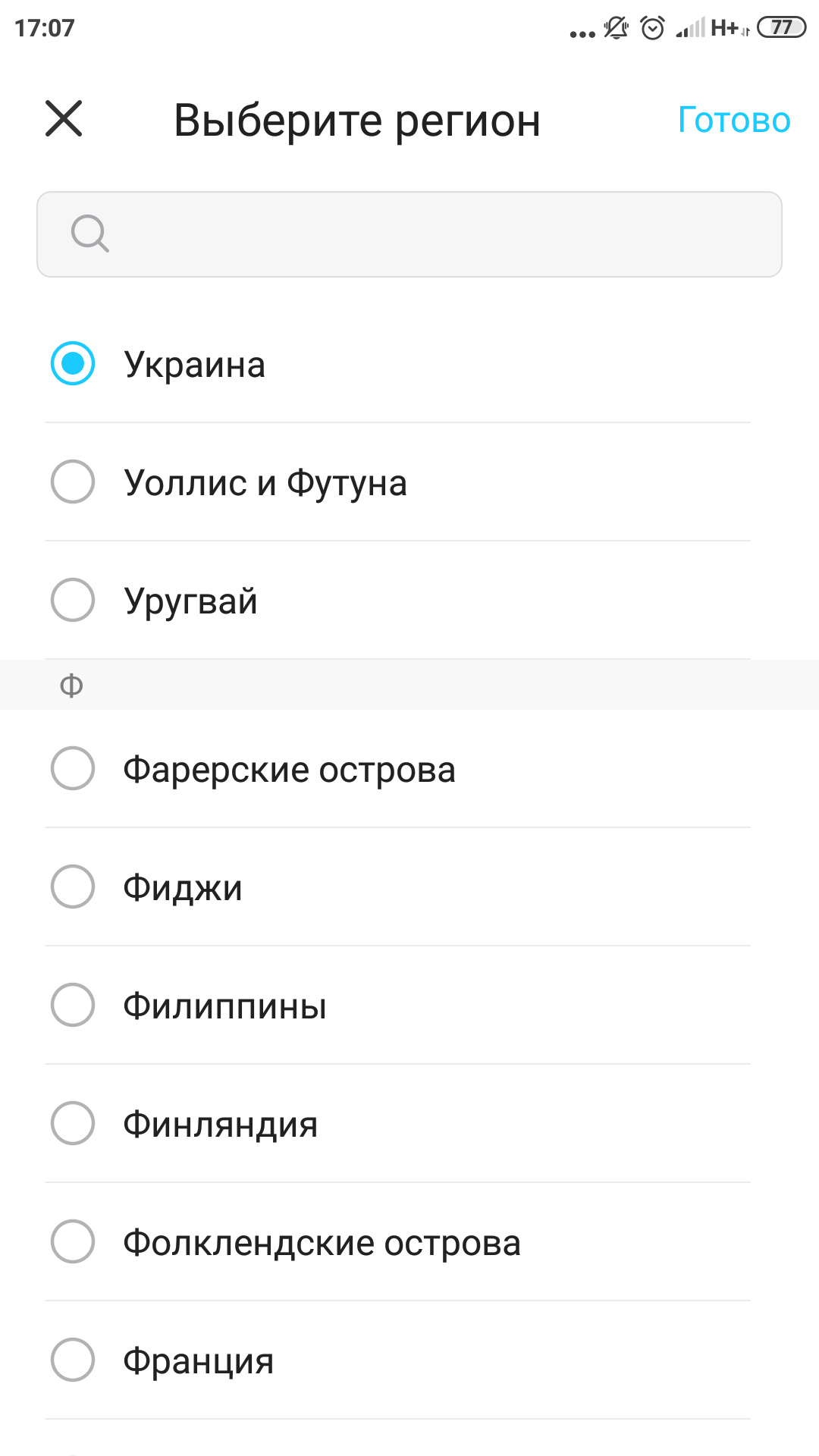The height and width of the screenshot is (1456, 819).
Task: Tap the search magnifier icon
Action: pyautogui.click(x=89, y=234)
